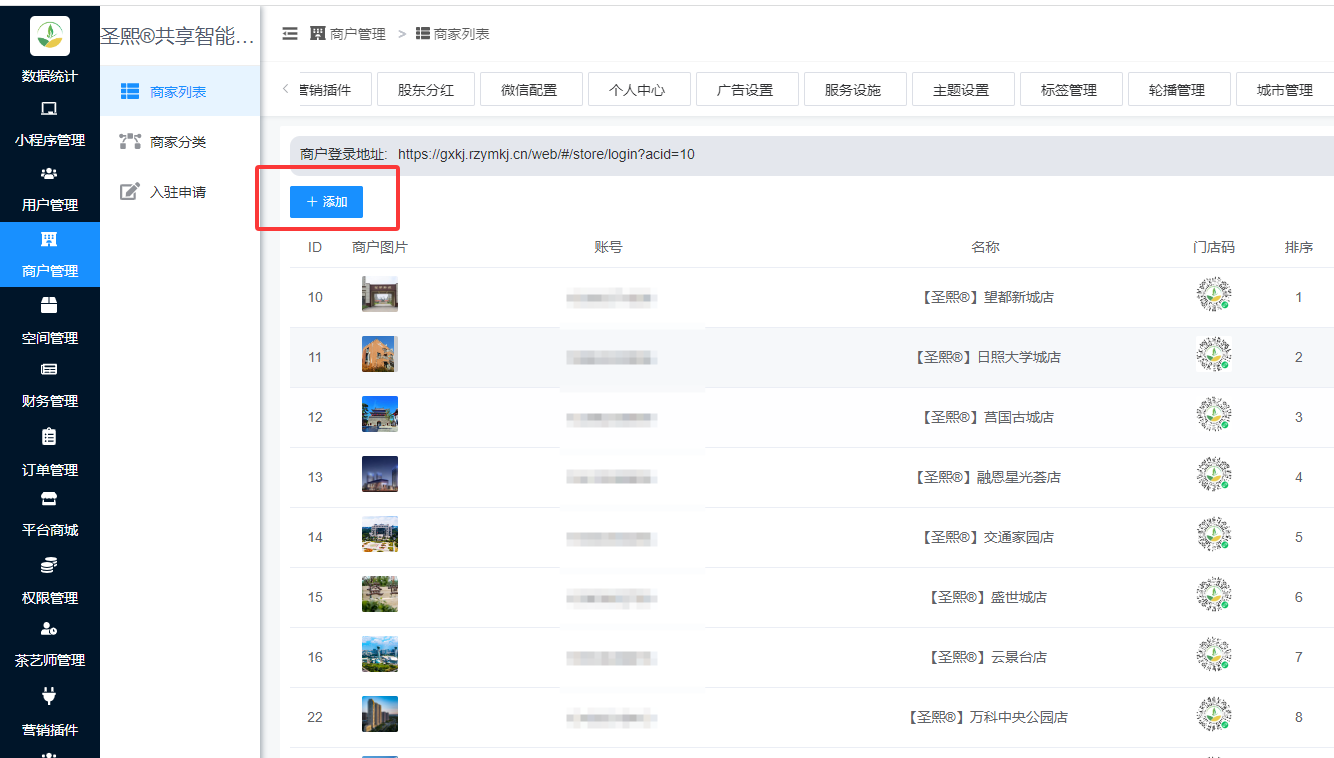Open the merchant image for ID 10
The image size is (1334, 758).
380,294
